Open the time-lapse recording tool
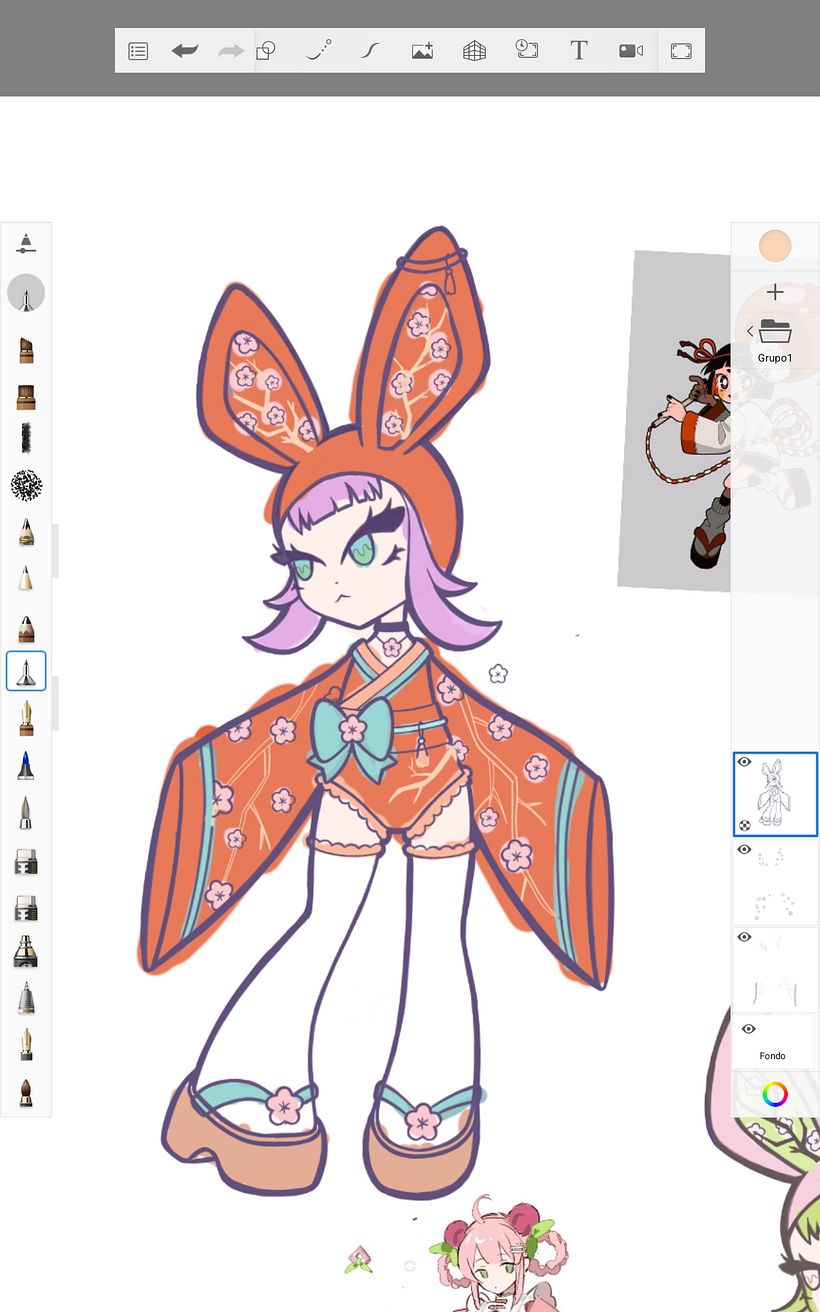 click(x=527, y=49)
